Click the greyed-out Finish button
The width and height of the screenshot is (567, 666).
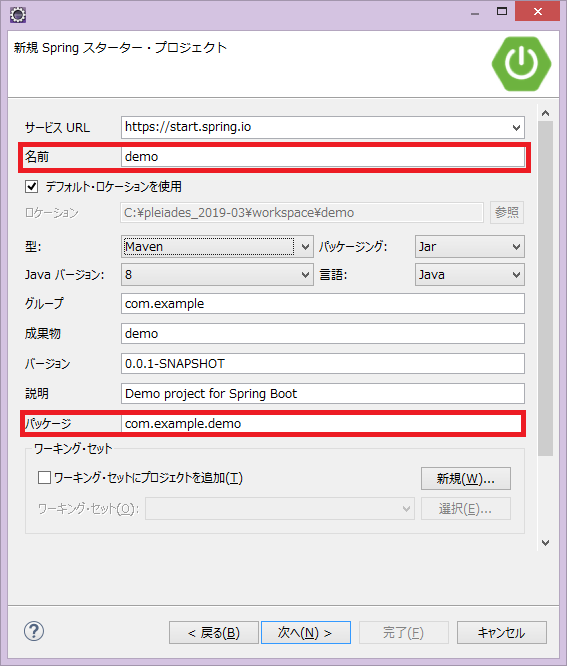(403, 633)
